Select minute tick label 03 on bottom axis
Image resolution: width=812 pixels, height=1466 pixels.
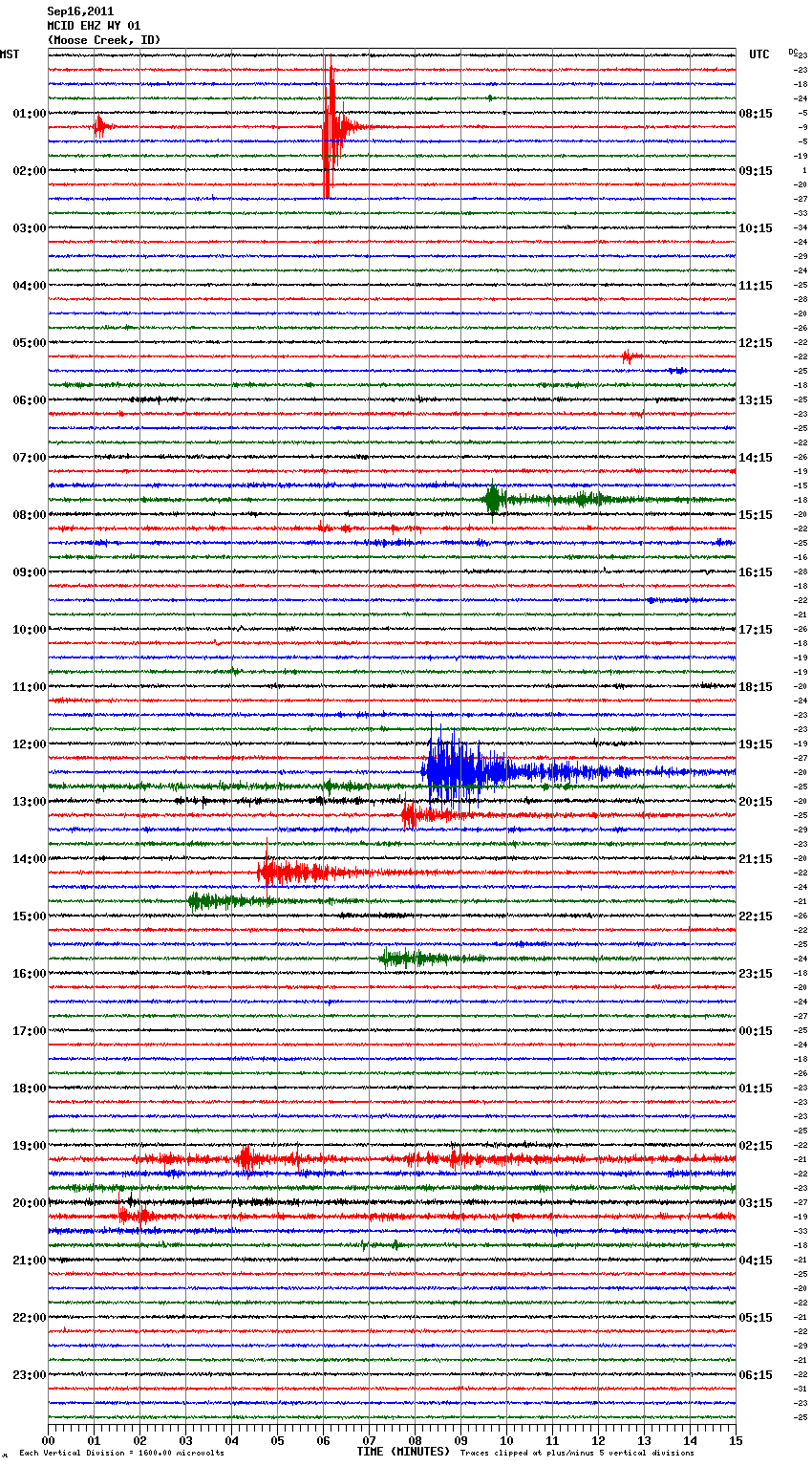[x=185, y=1440]
